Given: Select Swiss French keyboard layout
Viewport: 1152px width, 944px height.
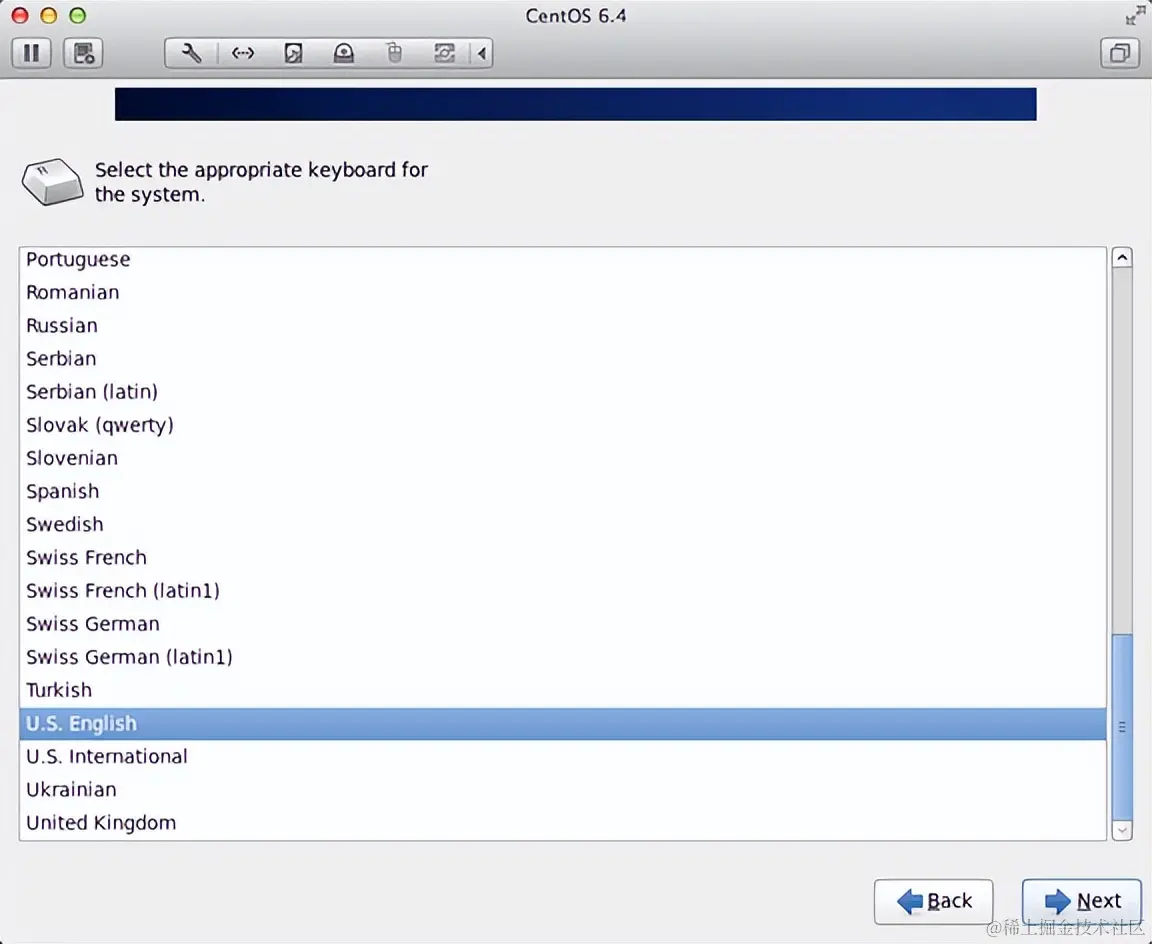Looking at the screenshot, I should [563, 557].
